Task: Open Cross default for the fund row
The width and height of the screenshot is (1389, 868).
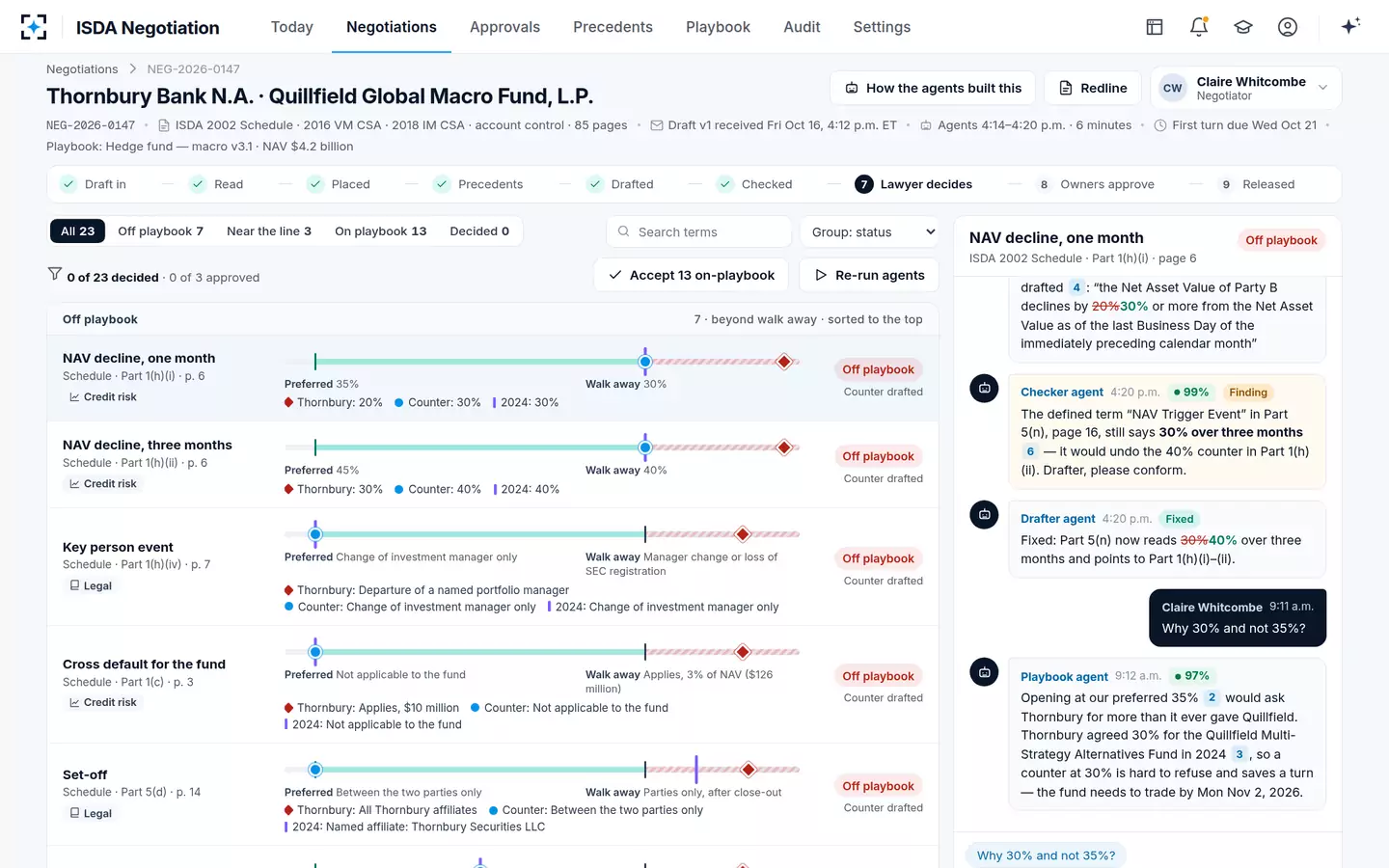Action: (x=493, y=685)
